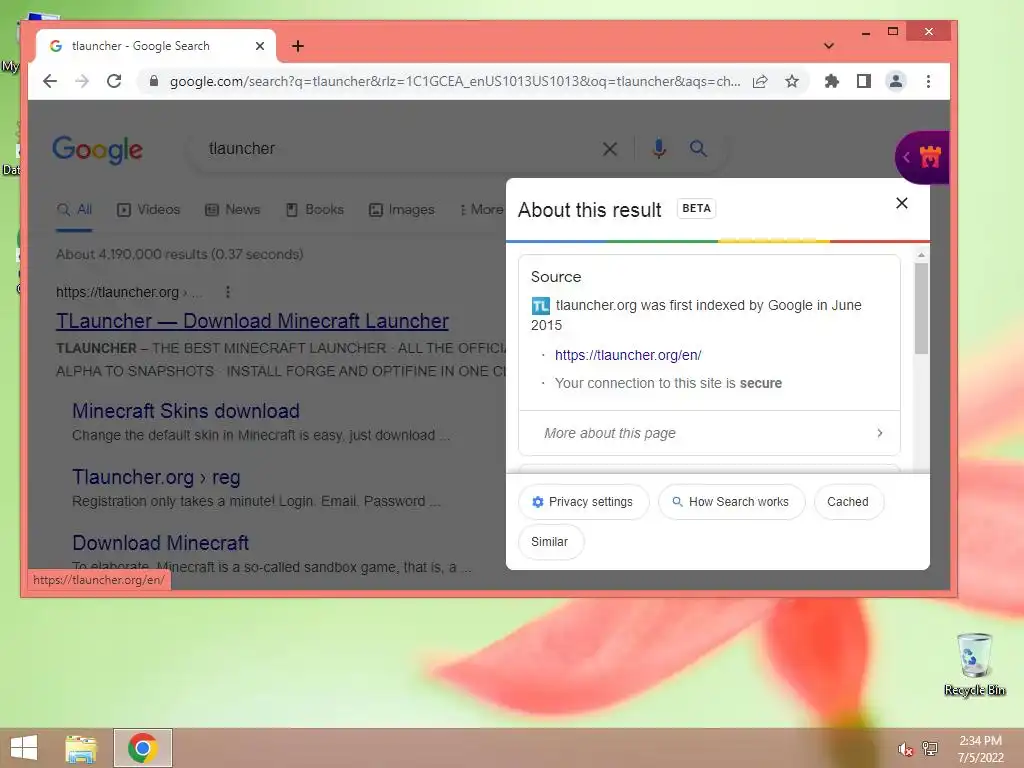Image resolution: width=1024 pixels, height=768 pixels.
Task: Click https://tlauncher.org result URL text
Action: [118, 292]
